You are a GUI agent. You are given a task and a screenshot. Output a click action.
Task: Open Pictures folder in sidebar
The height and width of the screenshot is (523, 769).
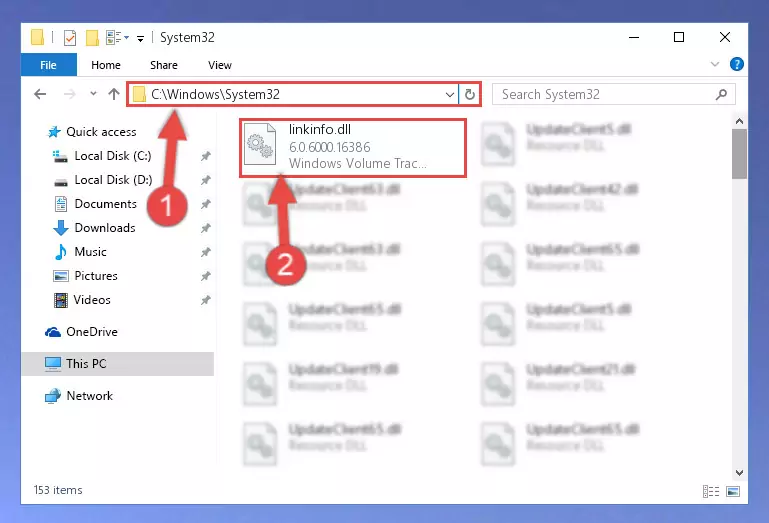[x=96, y=276]
